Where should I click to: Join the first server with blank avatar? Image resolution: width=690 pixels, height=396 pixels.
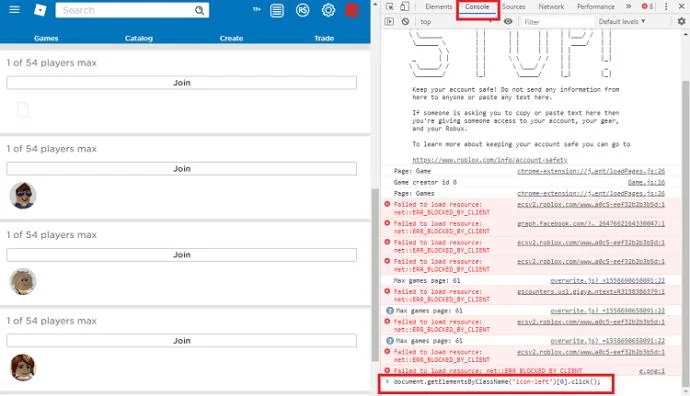[181, 83]
